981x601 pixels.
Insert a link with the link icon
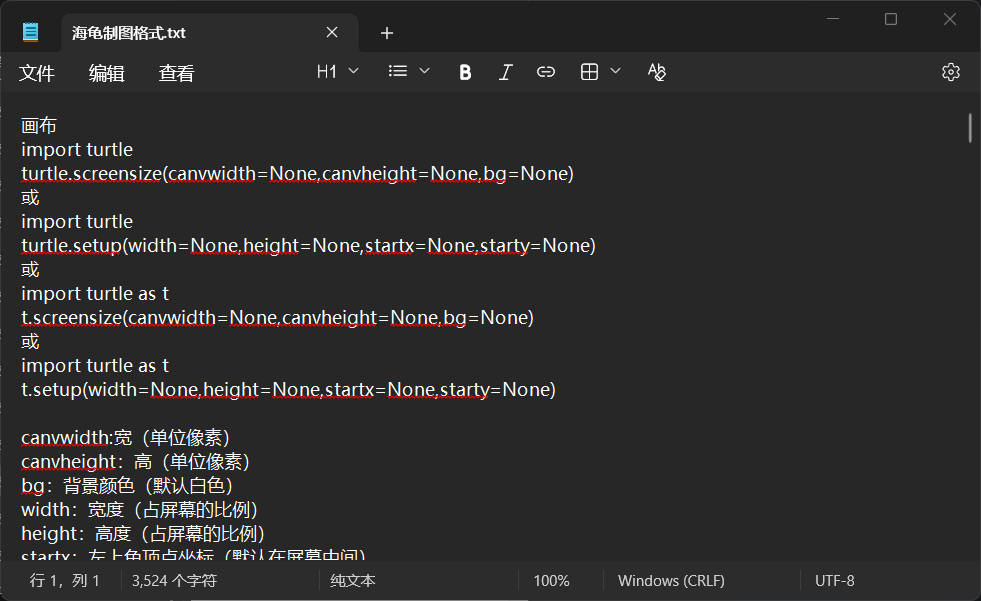546,72
